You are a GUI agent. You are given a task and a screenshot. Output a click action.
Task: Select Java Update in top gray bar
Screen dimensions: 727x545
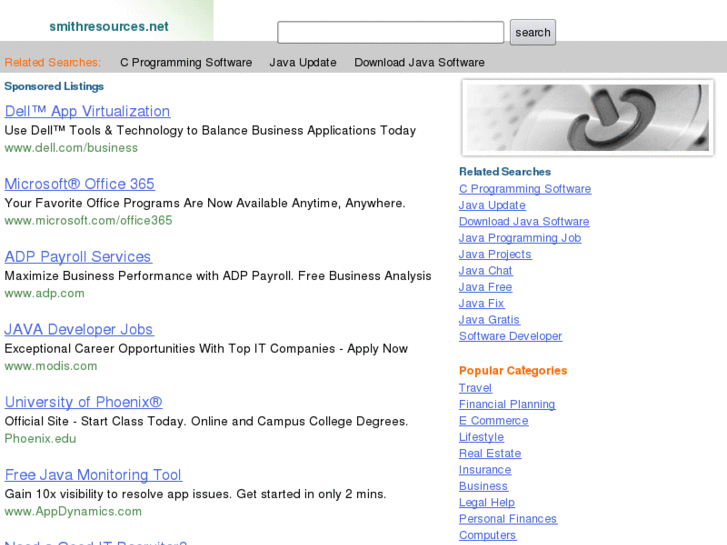[x=303, y=63]
